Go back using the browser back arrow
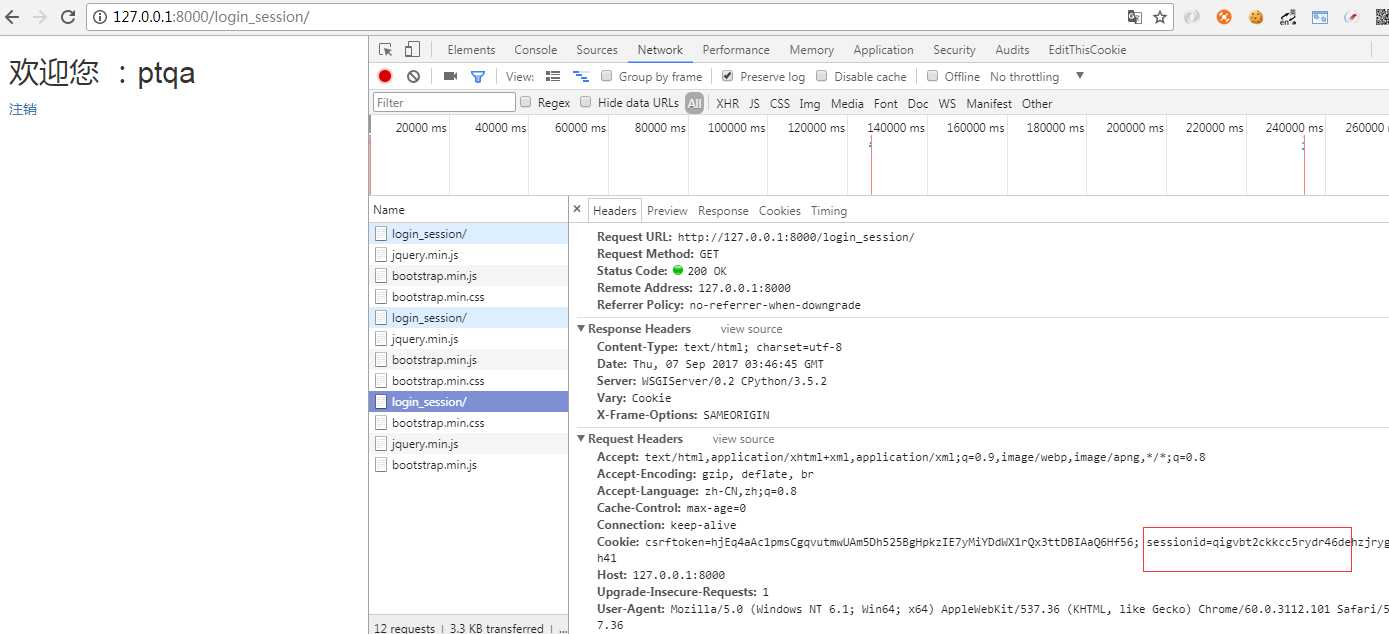Screen dimensions: 1389x634 (x=13, y=17)
